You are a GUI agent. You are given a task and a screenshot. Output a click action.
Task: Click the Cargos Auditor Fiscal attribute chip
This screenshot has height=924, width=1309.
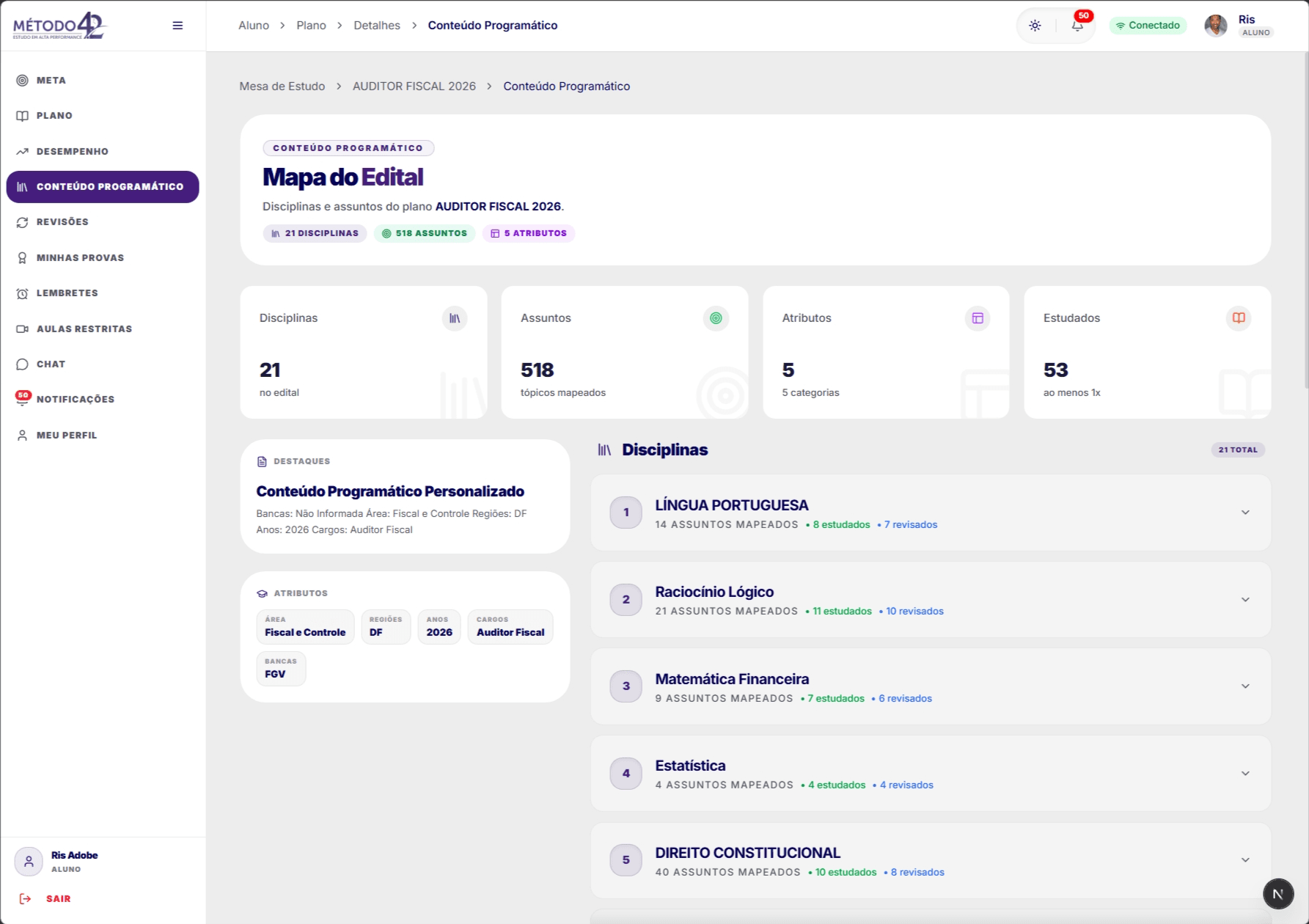[x=510, y=627]
